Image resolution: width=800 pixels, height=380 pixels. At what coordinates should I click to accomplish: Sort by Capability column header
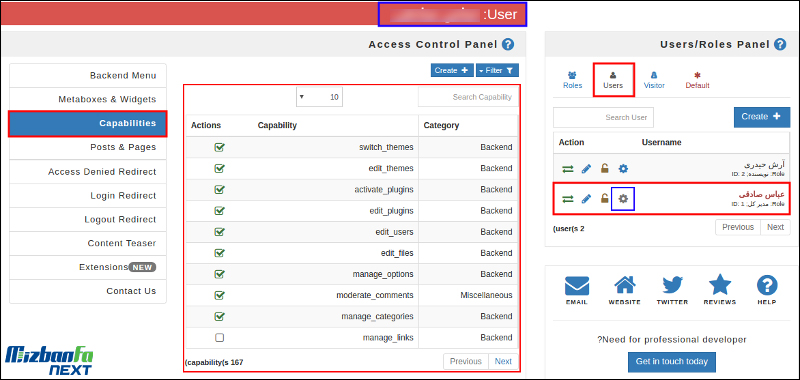click(x=277, y=125)
